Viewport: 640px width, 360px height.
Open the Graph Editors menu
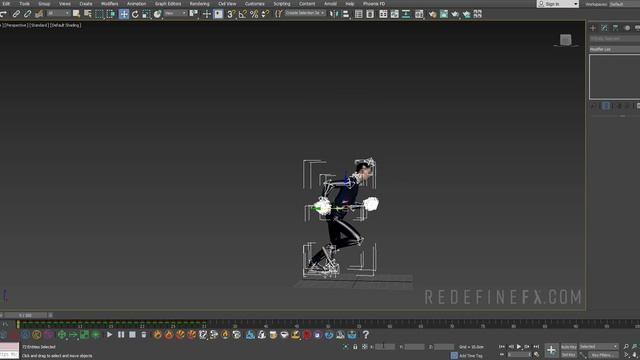[168, 4]
